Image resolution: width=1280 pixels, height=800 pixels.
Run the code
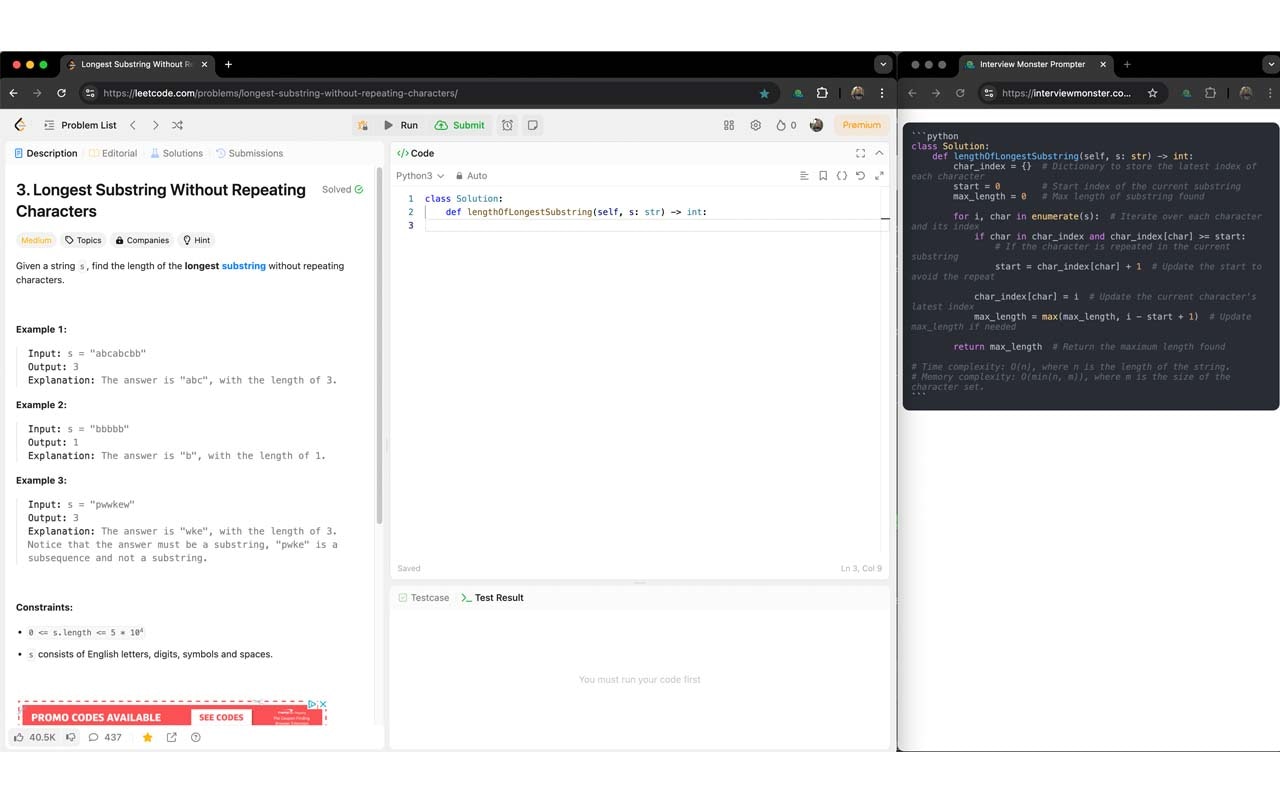click(401, 125)
